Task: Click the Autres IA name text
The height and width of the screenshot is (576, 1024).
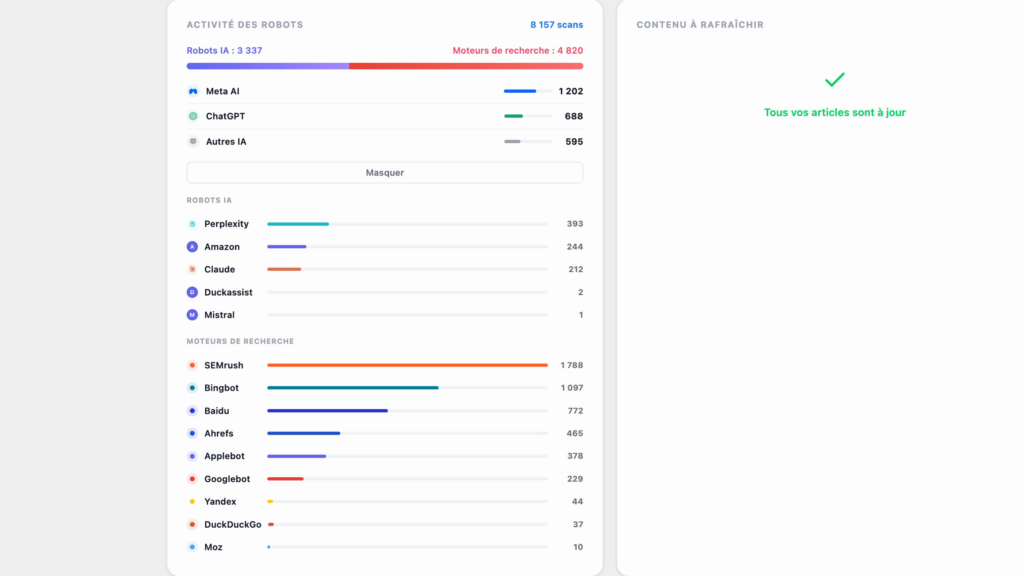Action: coord(226,142)
